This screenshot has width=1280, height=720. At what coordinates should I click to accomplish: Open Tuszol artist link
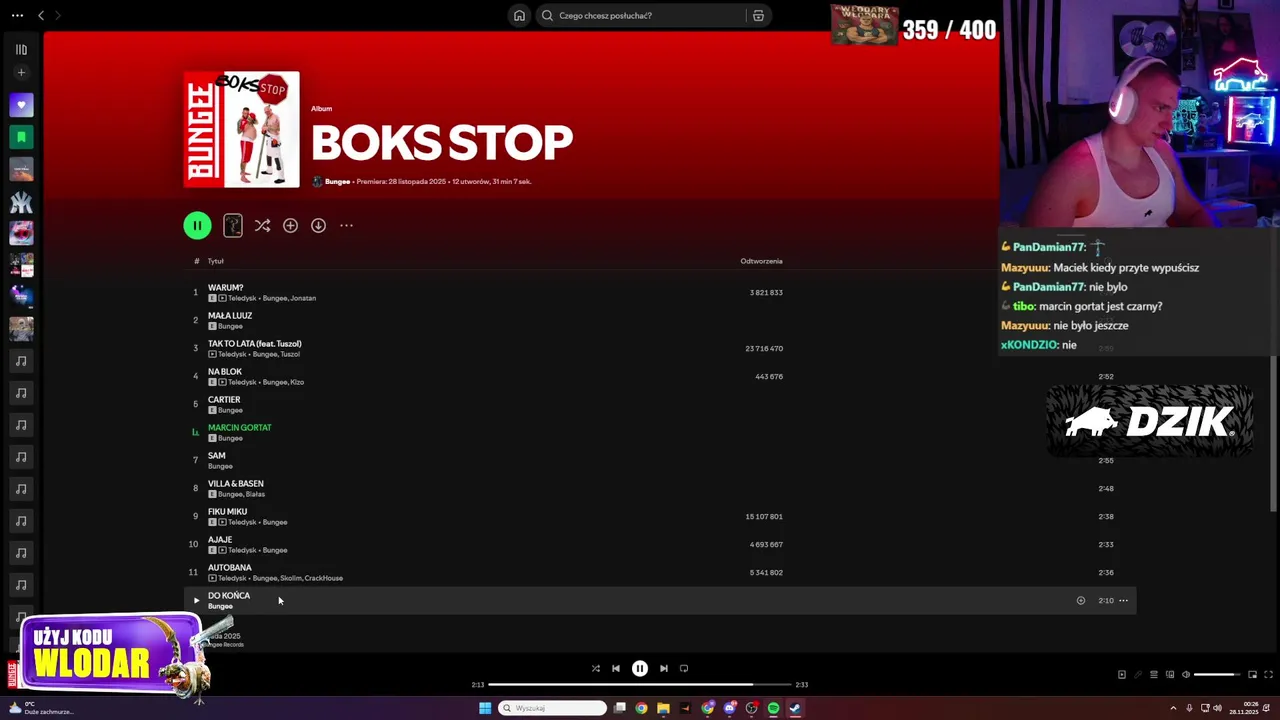tap(290, 354)
